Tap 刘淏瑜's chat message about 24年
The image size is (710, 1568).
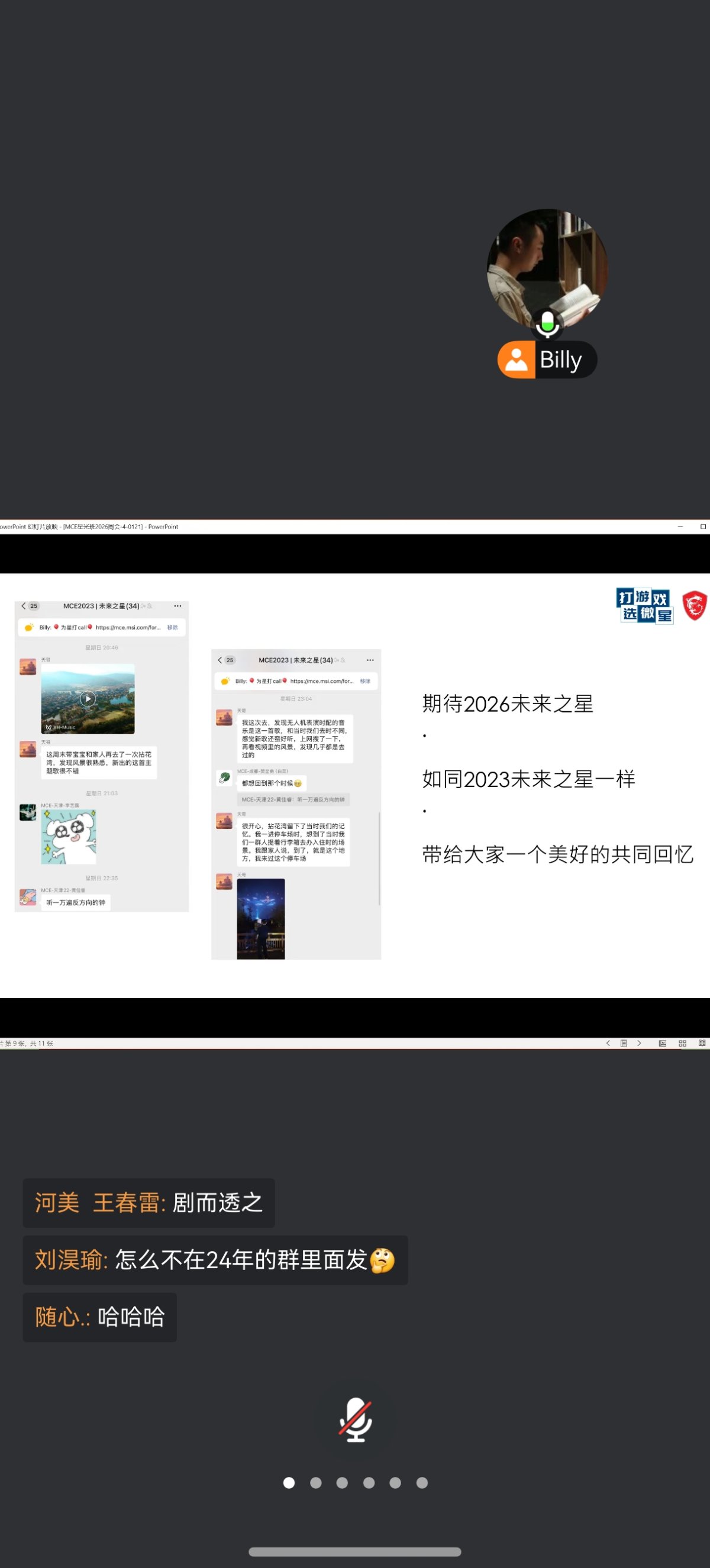point(214,1260)
